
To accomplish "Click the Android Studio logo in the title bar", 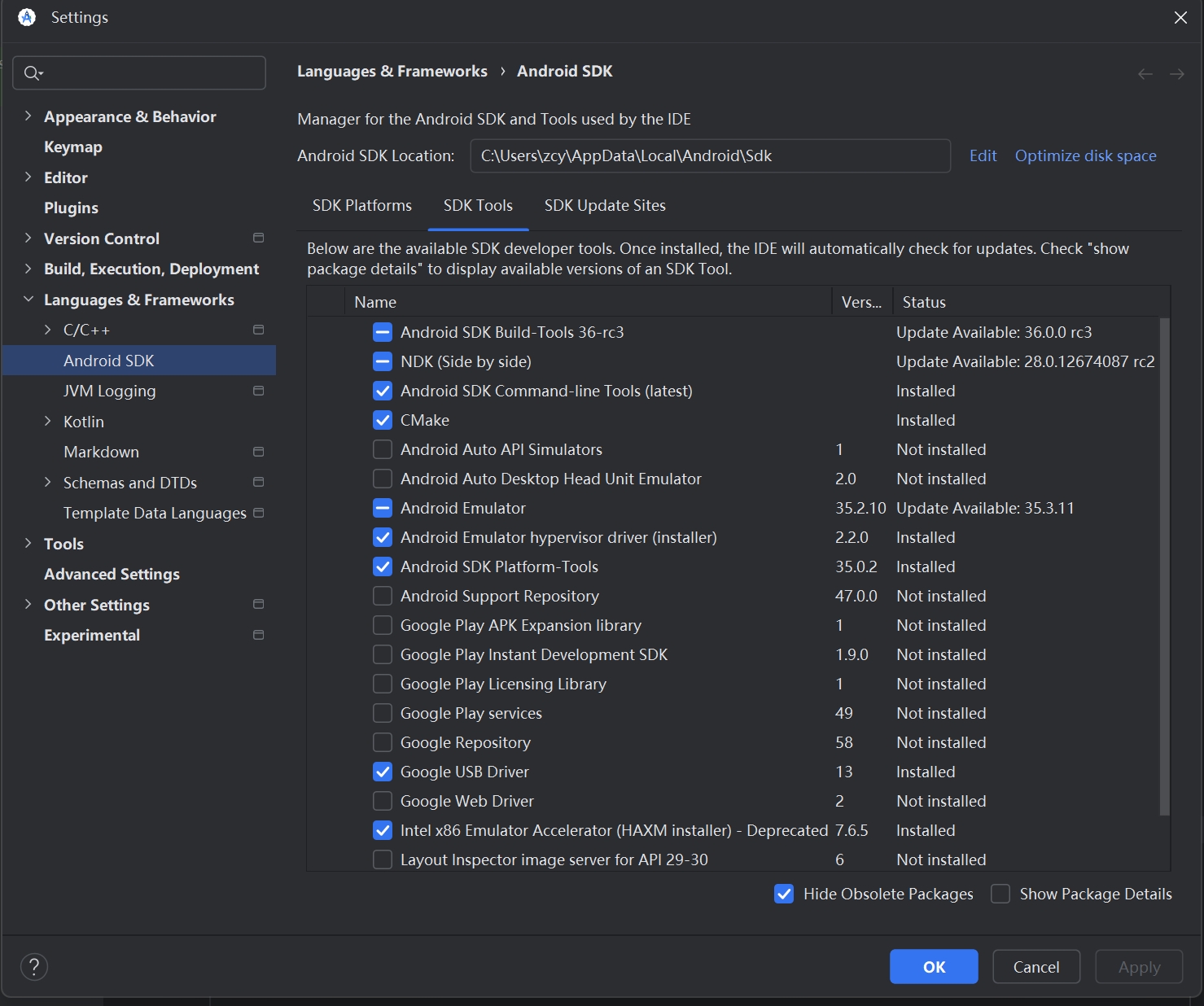I will 25,16.
